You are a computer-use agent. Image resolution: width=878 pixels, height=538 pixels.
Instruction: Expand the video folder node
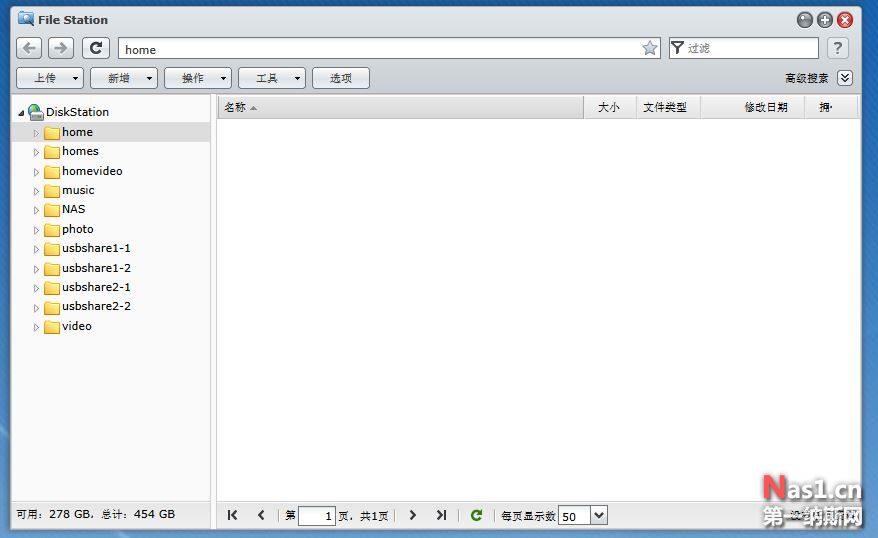pyautogui.click(x=36, y=327)
